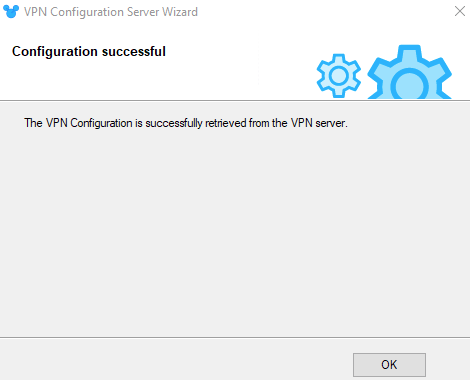Close the VPN Configuration Server Wizard window
Screen dimensions: 470x380
[460, 11]
